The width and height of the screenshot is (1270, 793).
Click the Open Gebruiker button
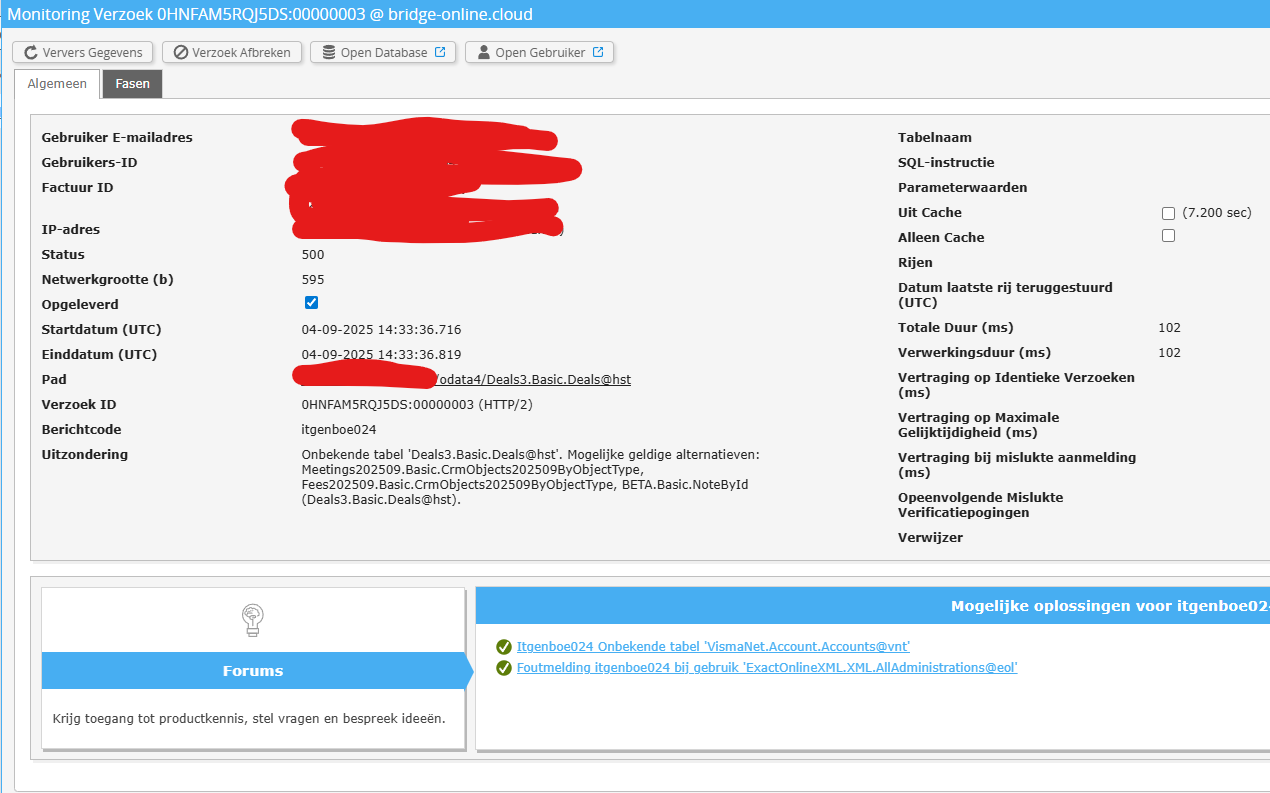click(x=540, y=53)
